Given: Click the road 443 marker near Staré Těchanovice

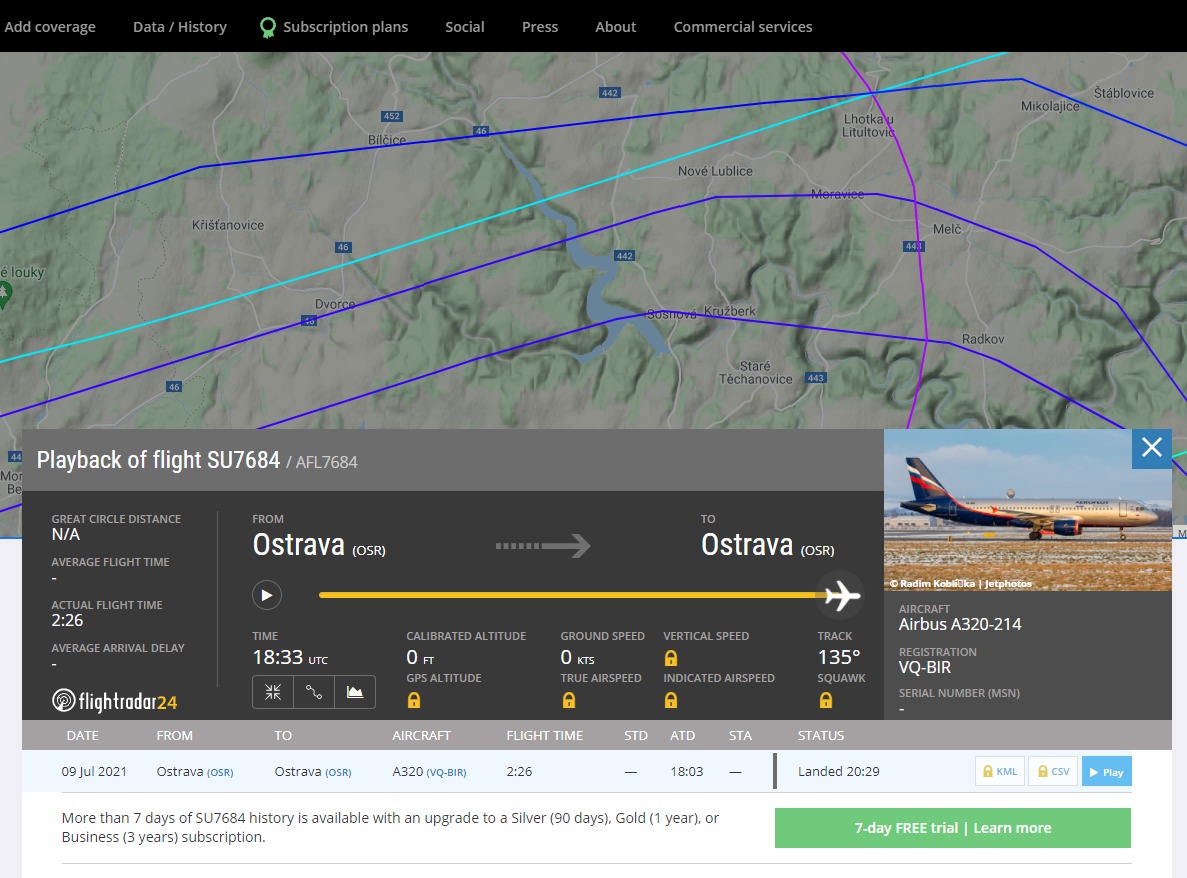Looking at the screenshot, I should (x=815, y=378).
